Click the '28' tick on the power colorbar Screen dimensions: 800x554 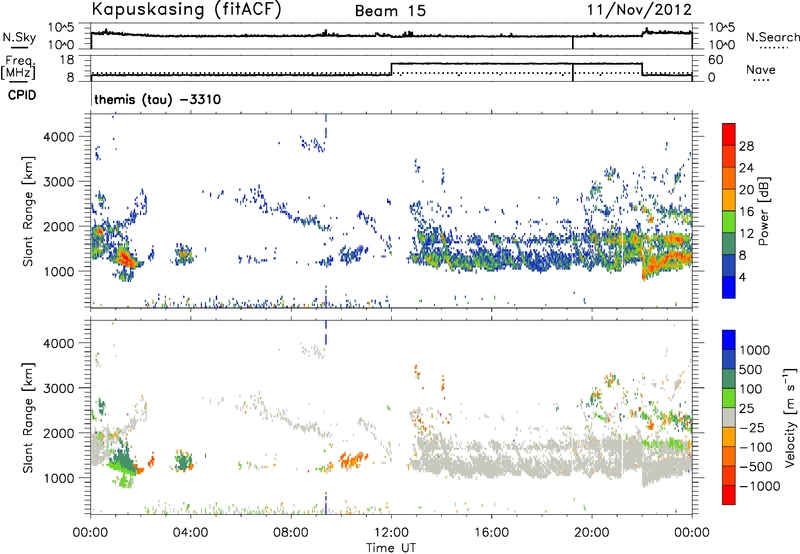[x=746, y=146]
